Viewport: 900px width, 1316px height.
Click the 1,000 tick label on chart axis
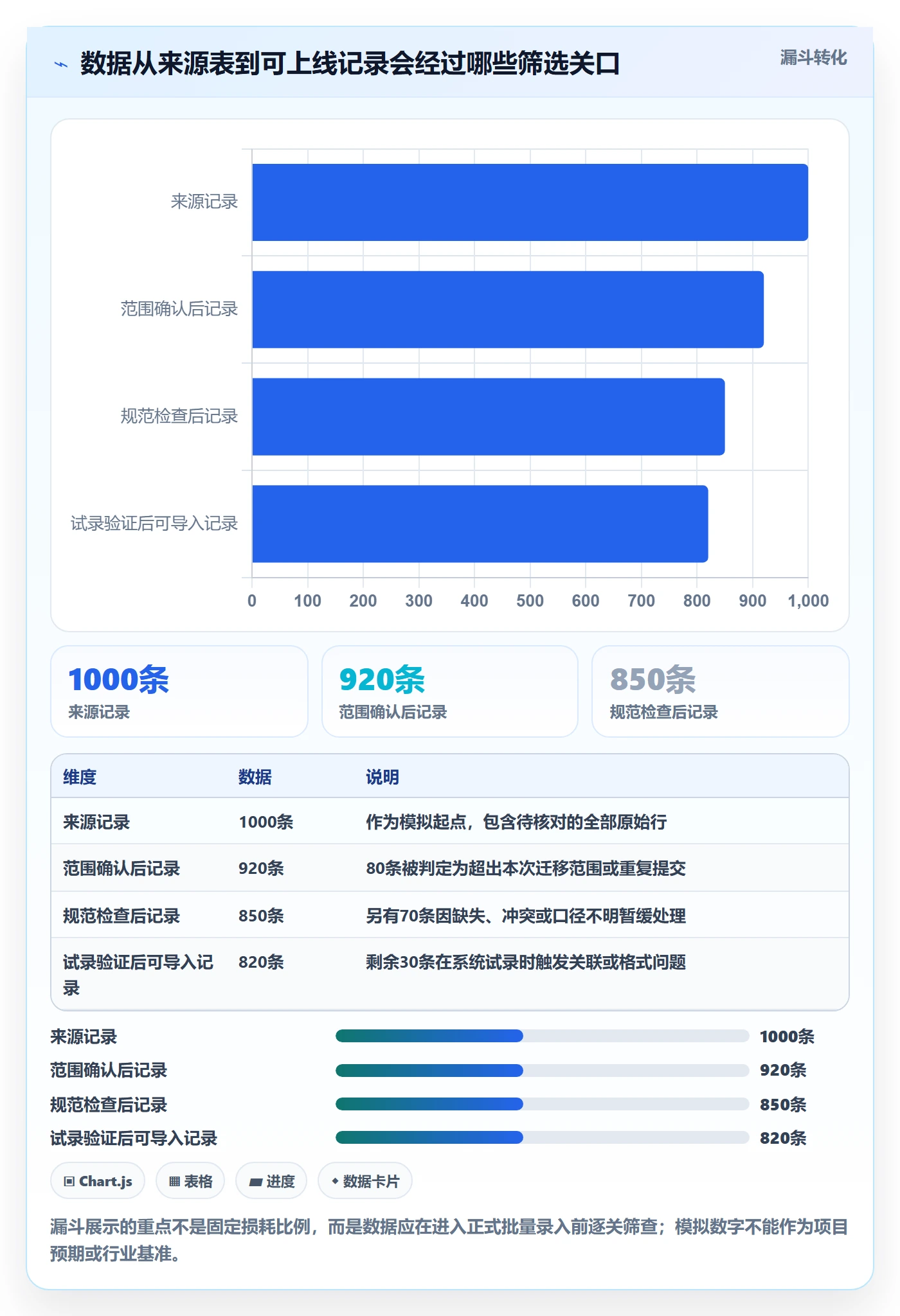[x=808, y=601]
